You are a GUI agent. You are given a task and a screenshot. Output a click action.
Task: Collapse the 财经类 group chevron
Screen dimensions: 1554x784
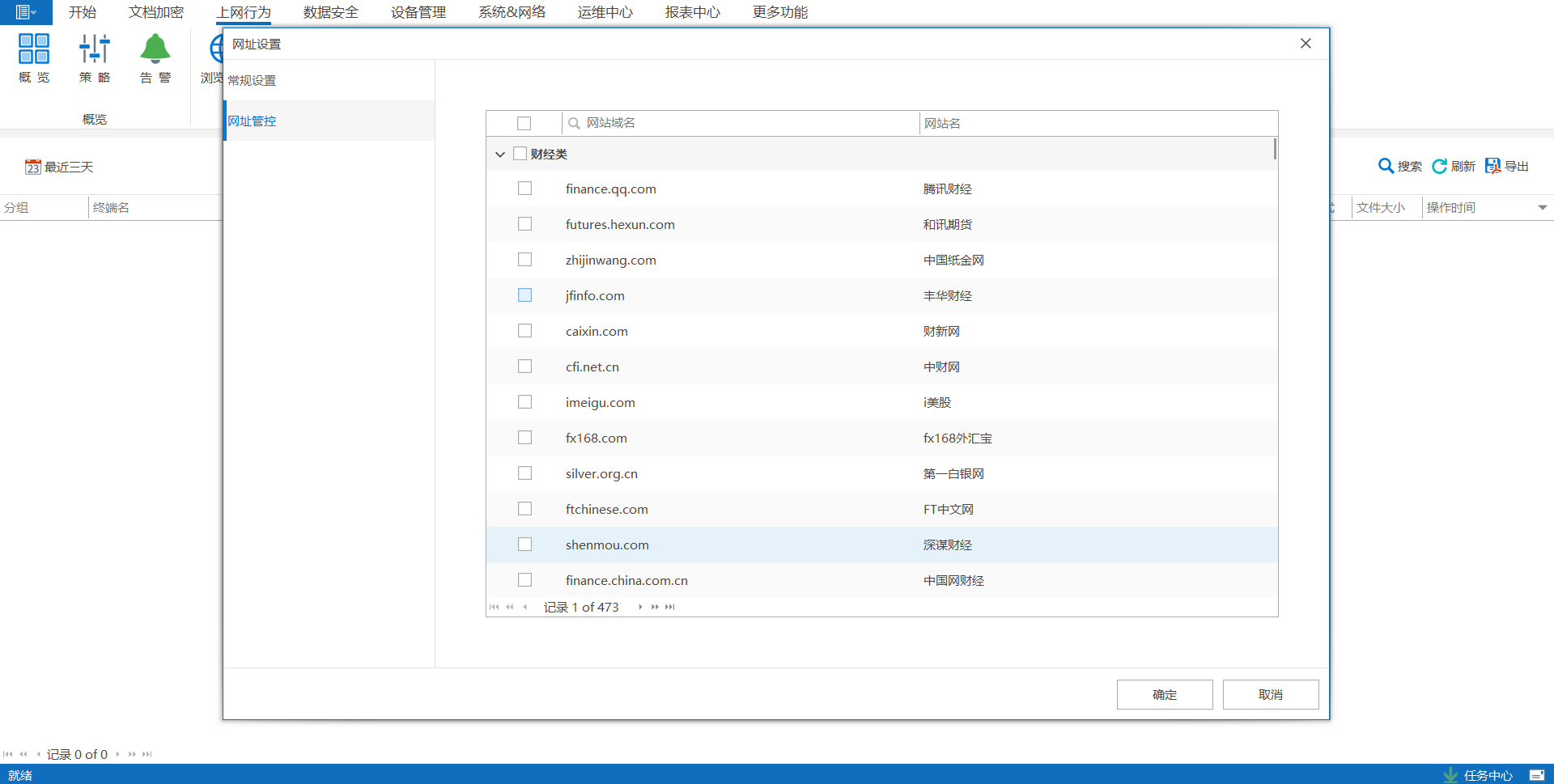pos(500,154)
